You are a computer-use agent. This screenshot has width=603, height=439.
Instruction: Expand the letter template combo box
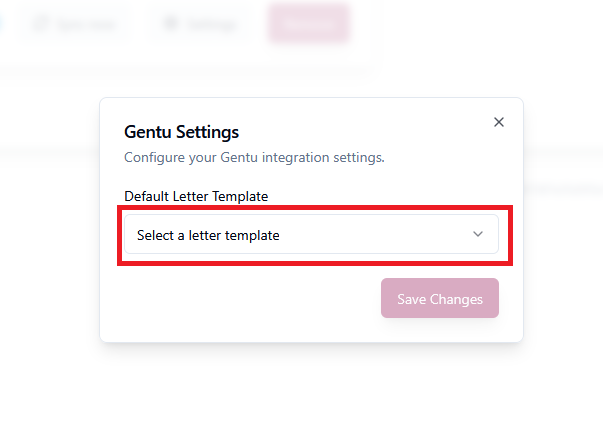(311, 234)
